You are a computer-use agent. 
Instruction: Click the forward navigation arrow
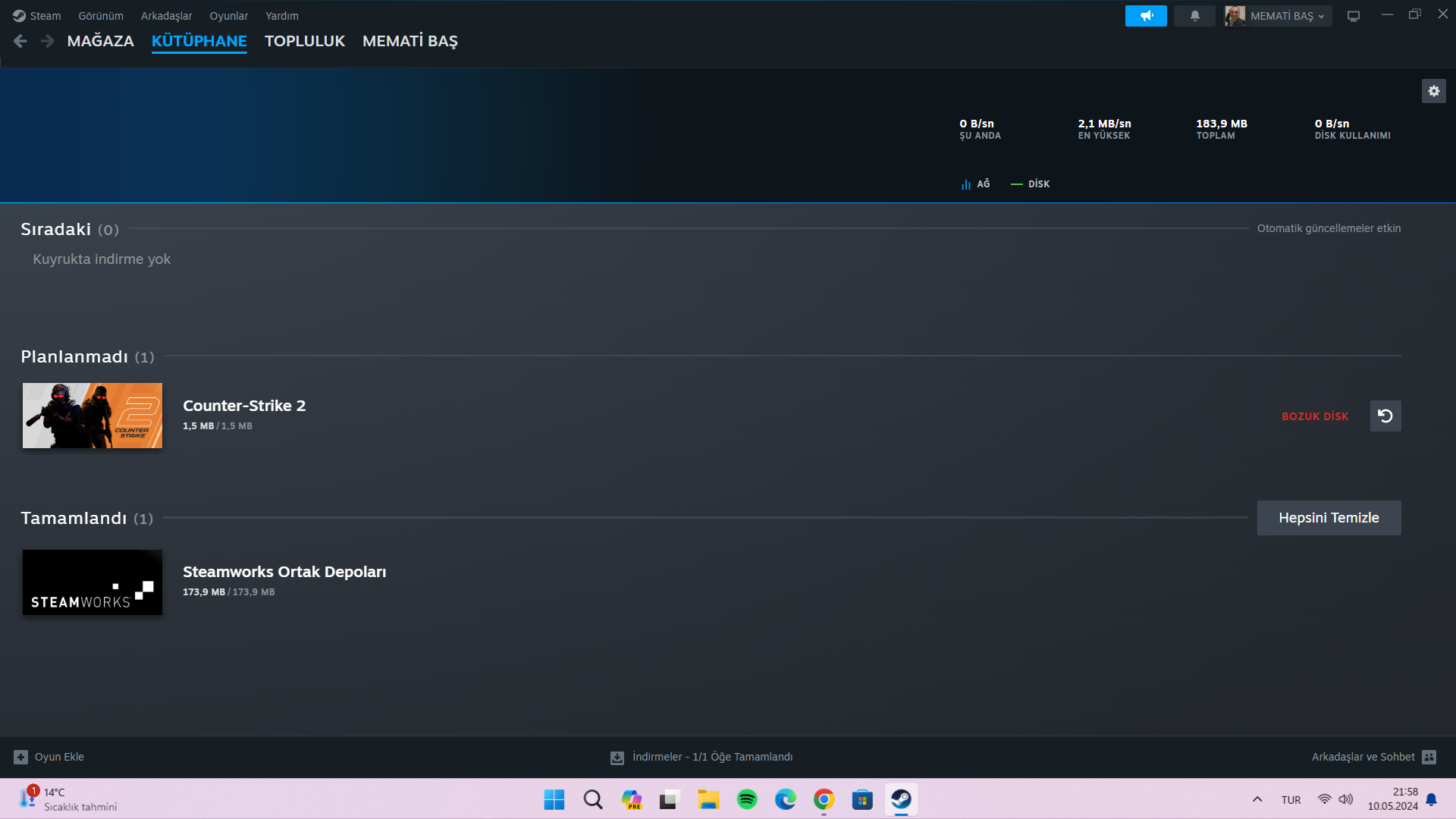(48, 41)
